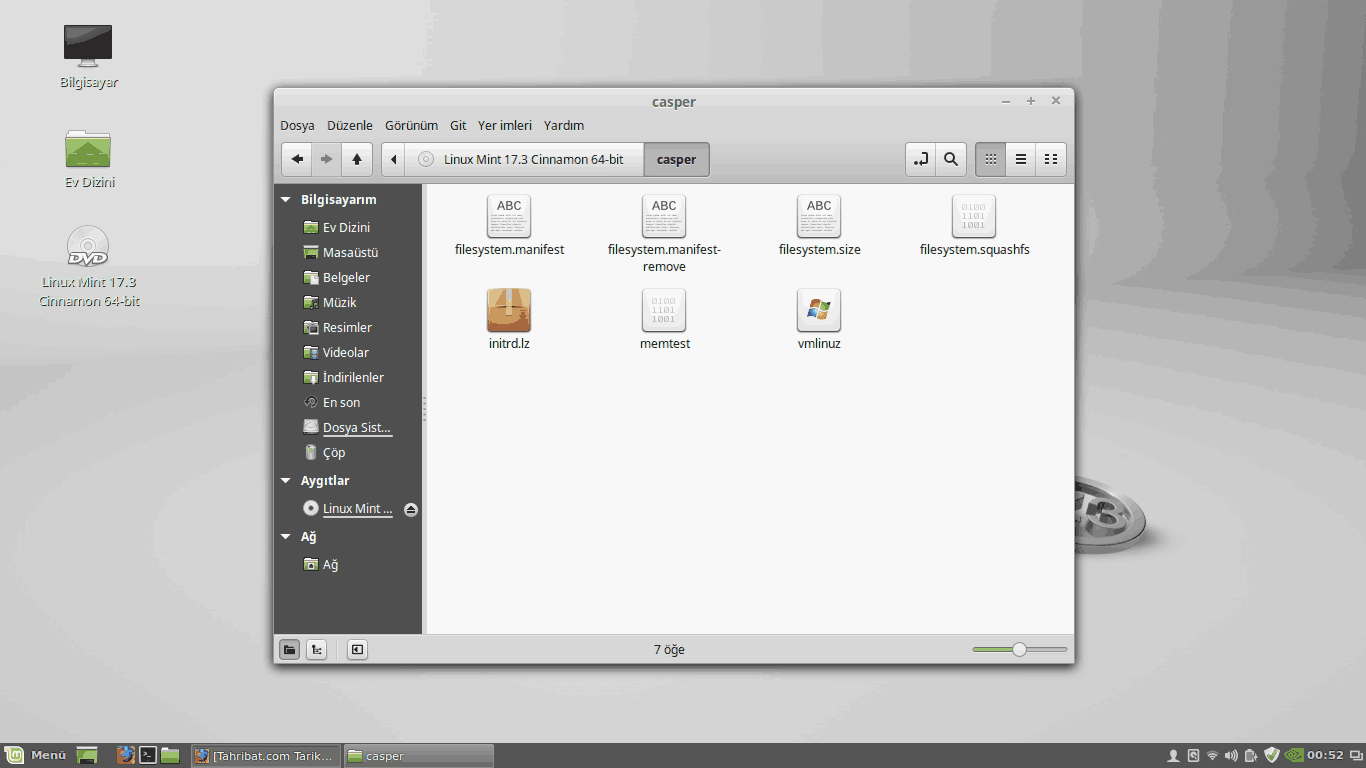The width and height of the screenshot is (1366, 768).
Task: Open the NVIDIA tray icon
Action: coord(1294,755)
